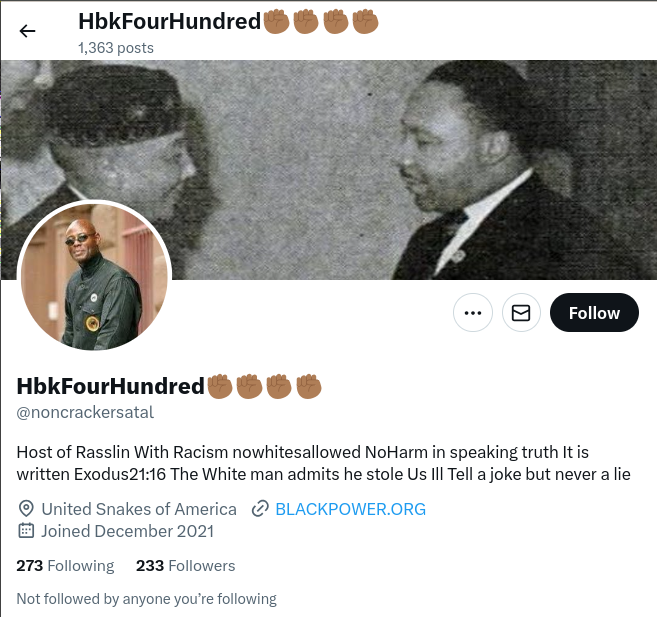Viewport: 657px width, 617px height.
Task: Open the three-dot more options menu
Action: (x=473, y=313)
